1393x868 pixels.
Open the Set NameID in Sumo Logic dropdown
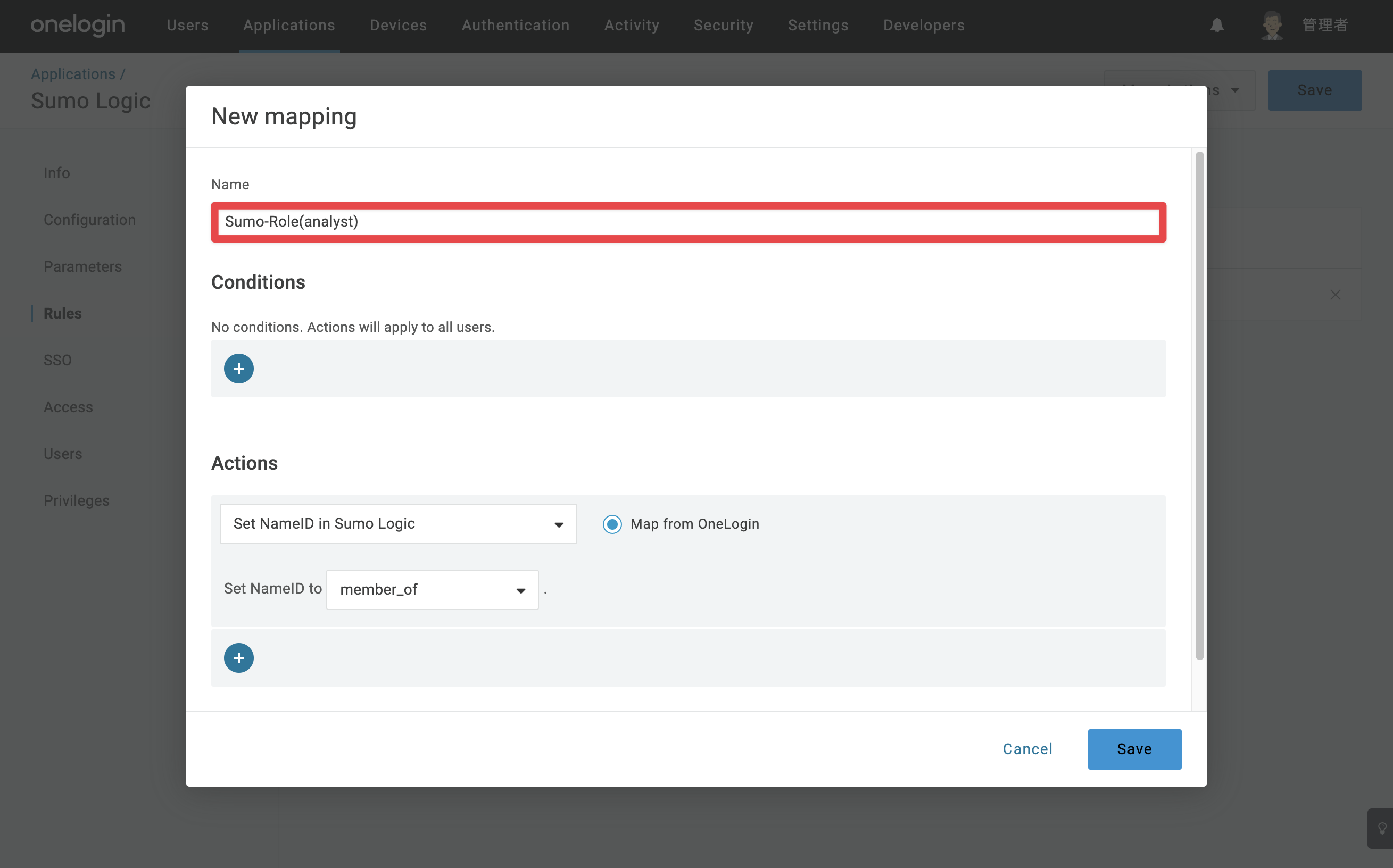(399, 524)
